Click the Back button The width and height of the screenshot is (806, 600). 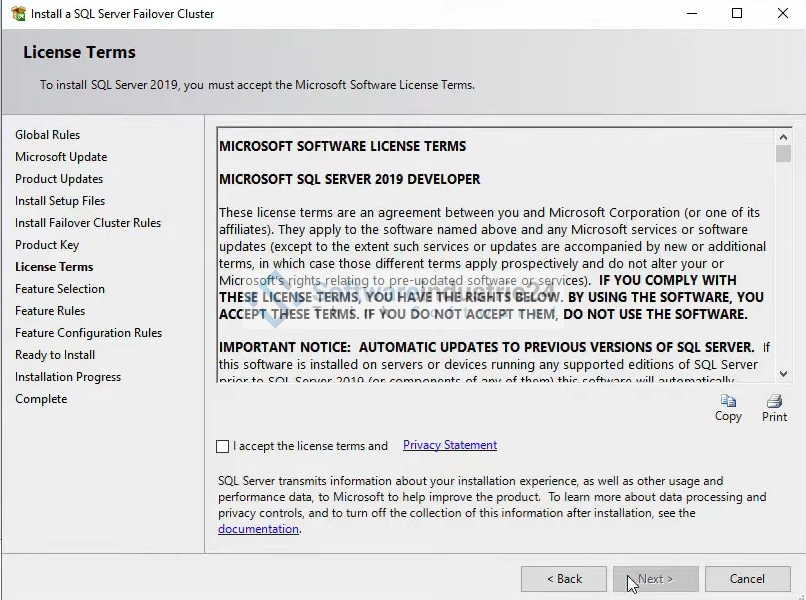coord(564,579)
